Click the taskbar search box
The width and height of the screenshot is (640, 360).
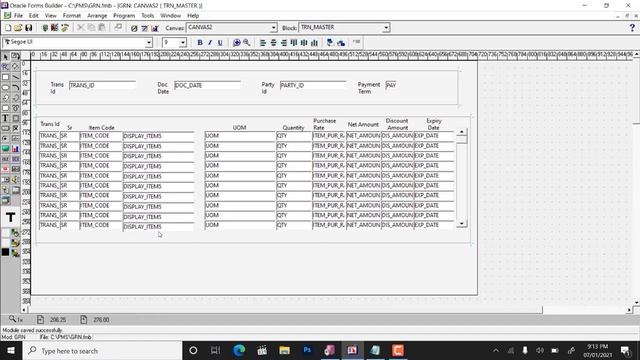102,351
